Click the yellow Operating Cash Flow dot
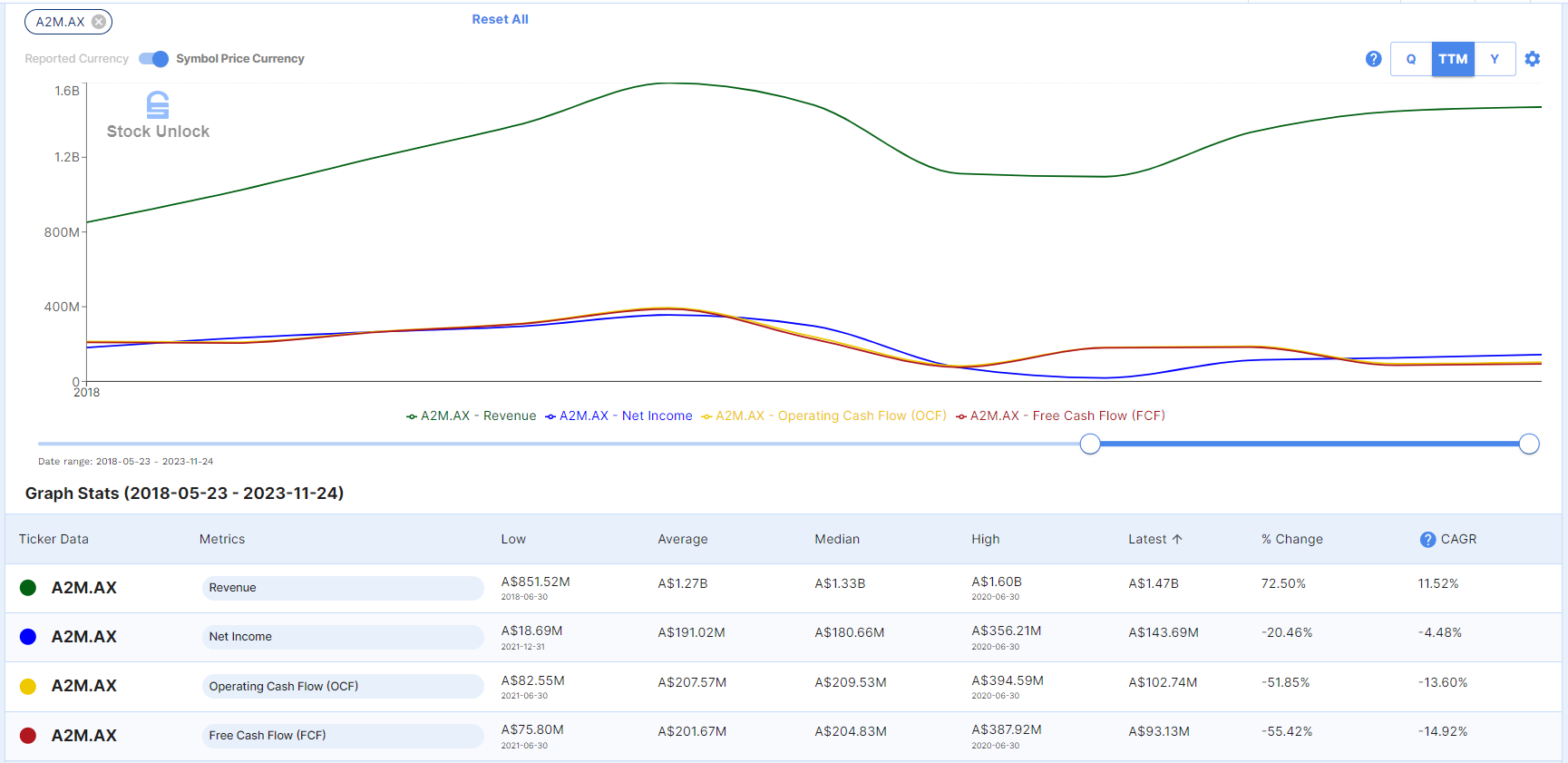Image resolution: width=1568 pixels, height=763 pixels. click(28, 686)
